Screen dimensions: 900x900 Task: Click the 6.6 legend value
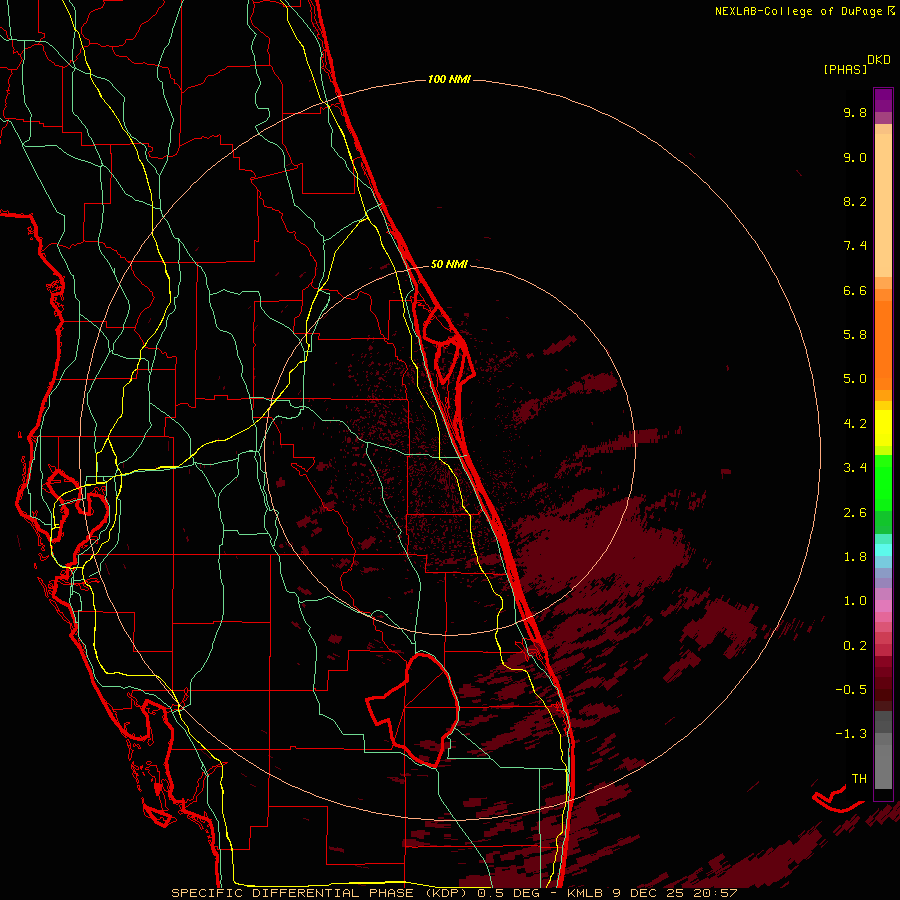pyautogui.click(x=855, y=290)
